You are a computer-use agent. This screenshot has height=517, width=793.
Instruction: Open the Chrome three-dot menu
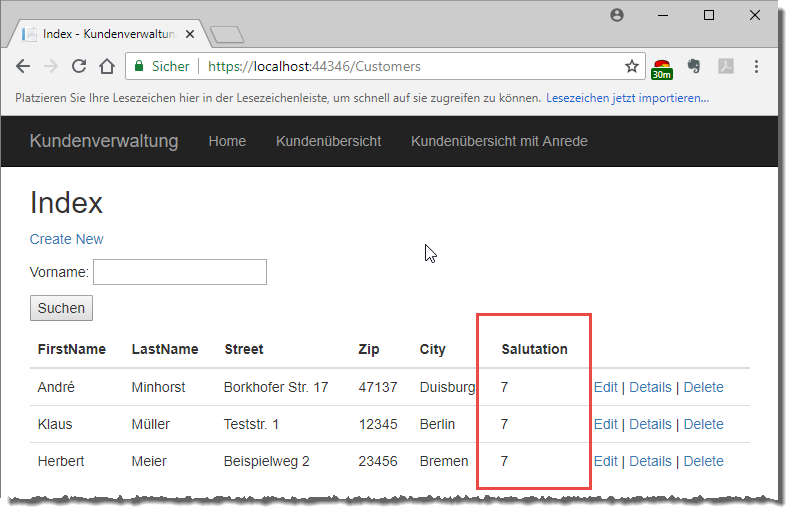[x=756, y=67]
